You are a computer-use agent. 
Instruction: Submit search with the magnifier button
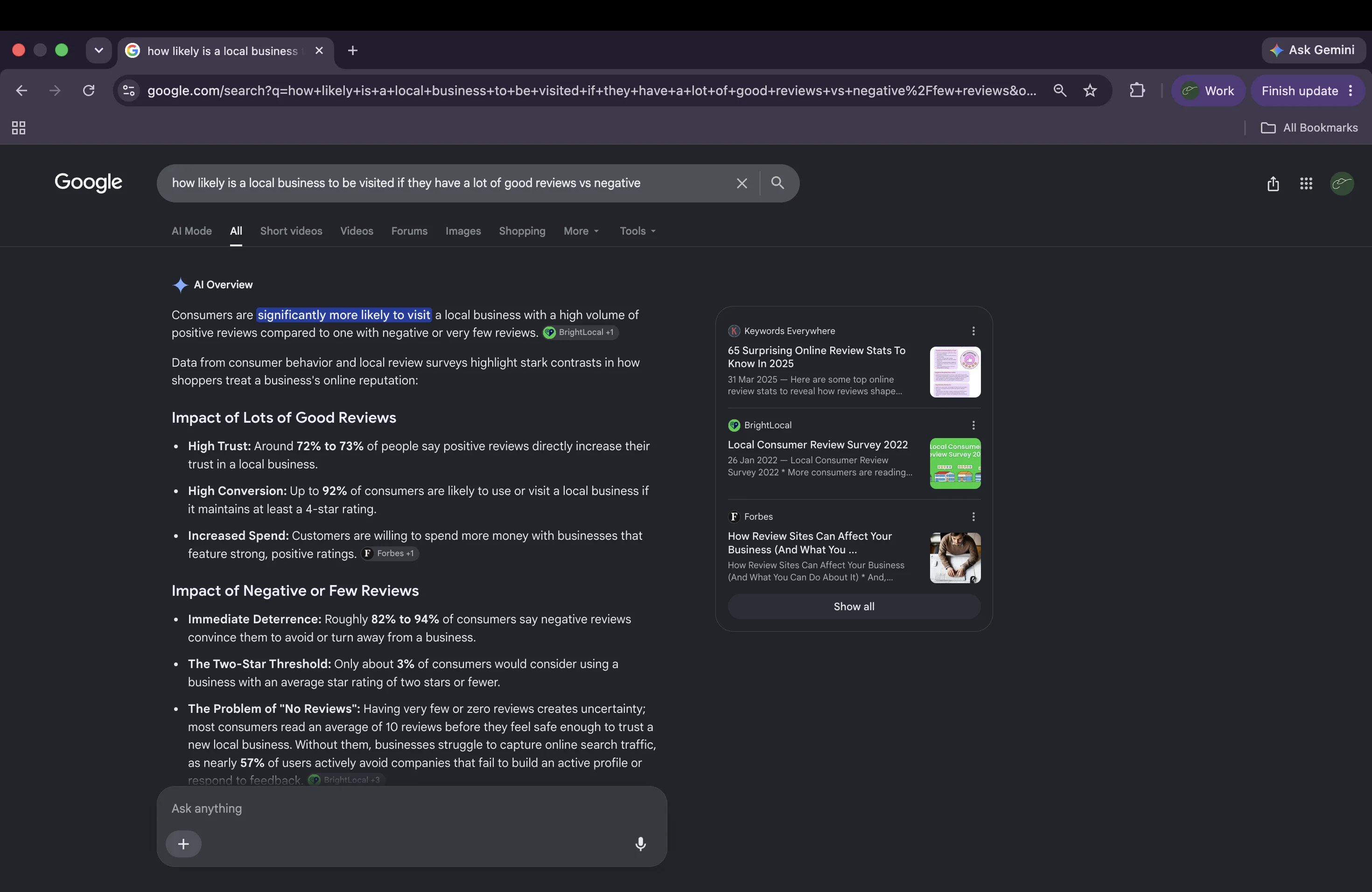pyautogui.click(x=777, y=183)
